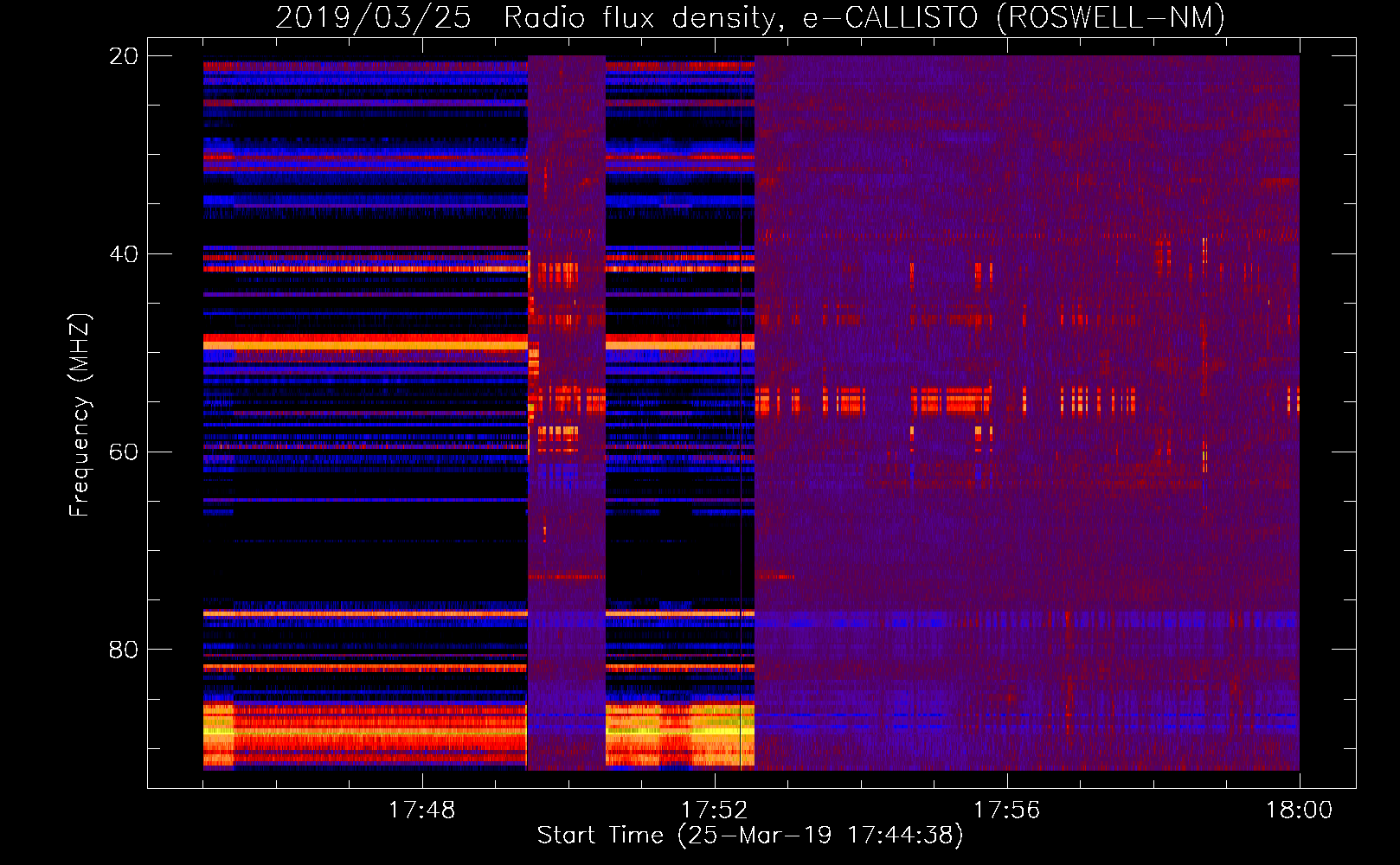
Task: Click the 20 frequency tick label
Action: [x=123, y=56]
